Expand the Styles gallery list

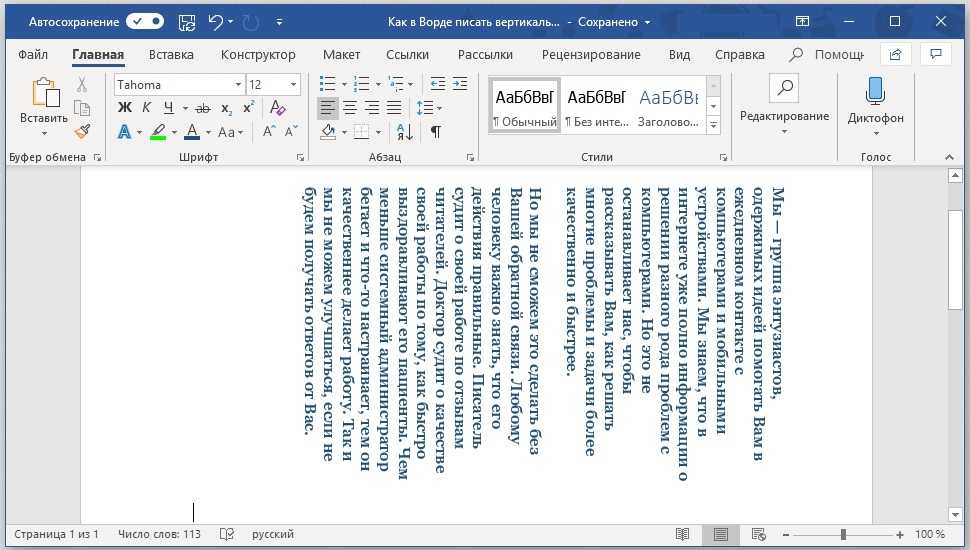(713, 125)
